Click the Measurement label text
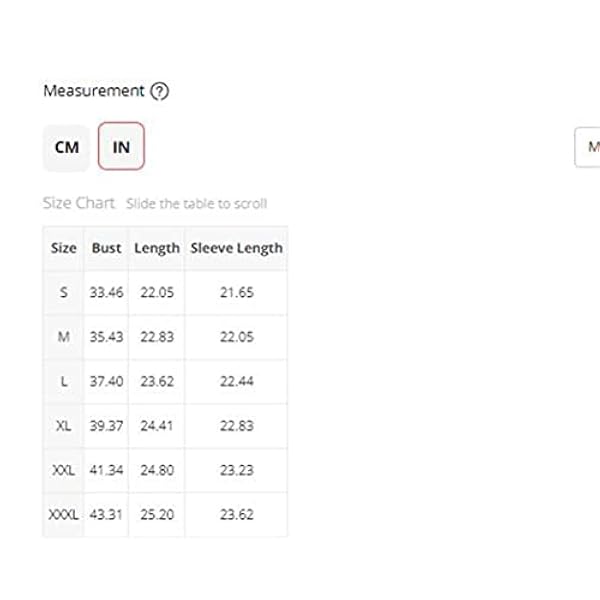Image resolution: width=600 pixels, height=600 pixels. click(x=94, y=91)
